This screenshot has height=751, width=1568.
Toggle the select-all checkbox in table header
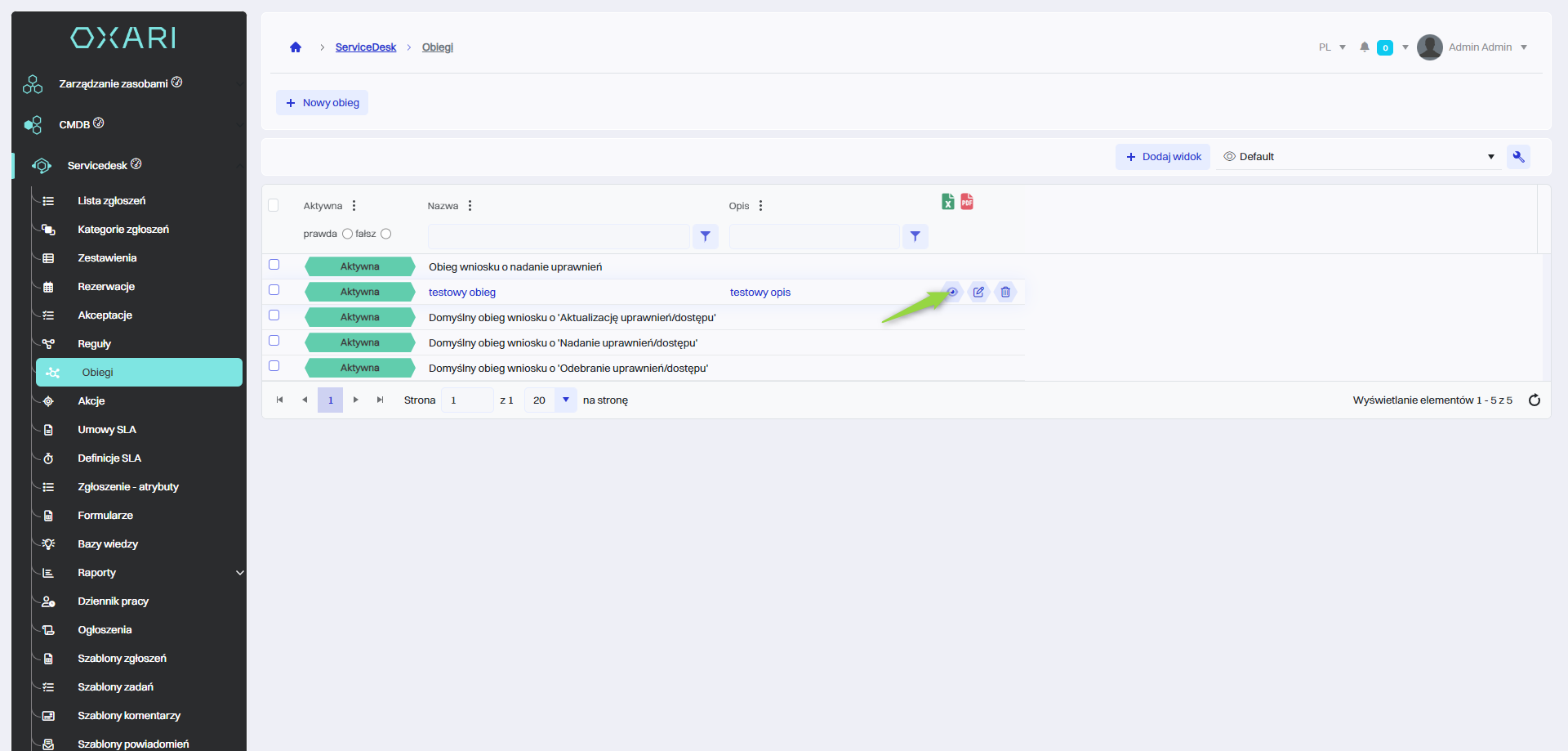point(274,205)
